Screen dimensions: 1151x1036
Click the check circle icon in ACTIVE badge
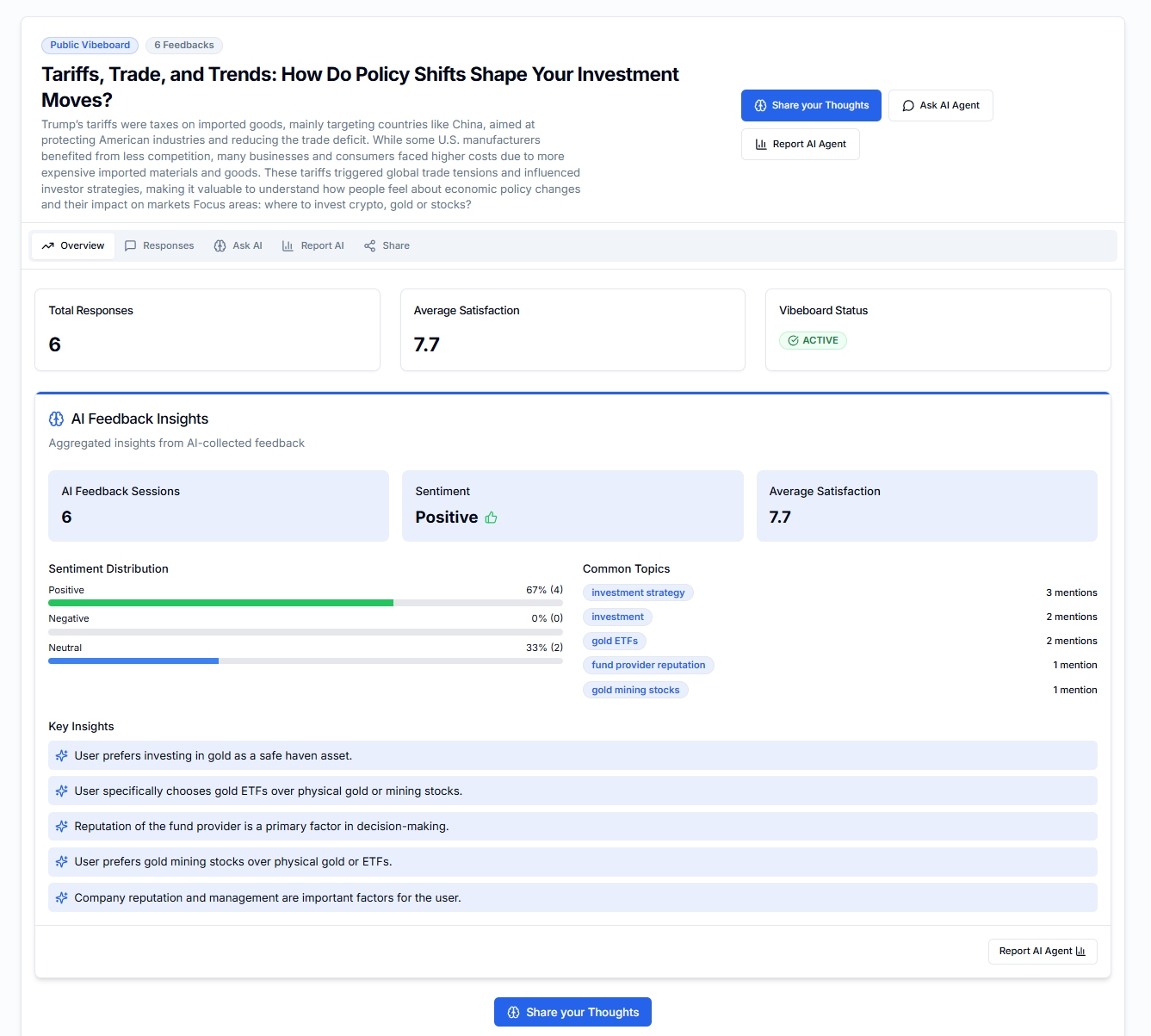794,341
